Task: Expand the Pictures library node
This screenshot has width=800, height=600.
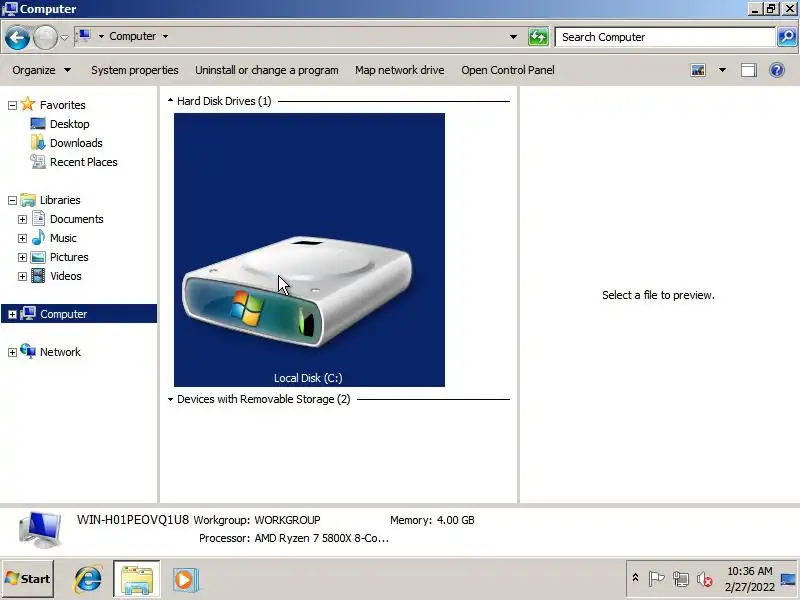Action: click(x=22, y=257)
